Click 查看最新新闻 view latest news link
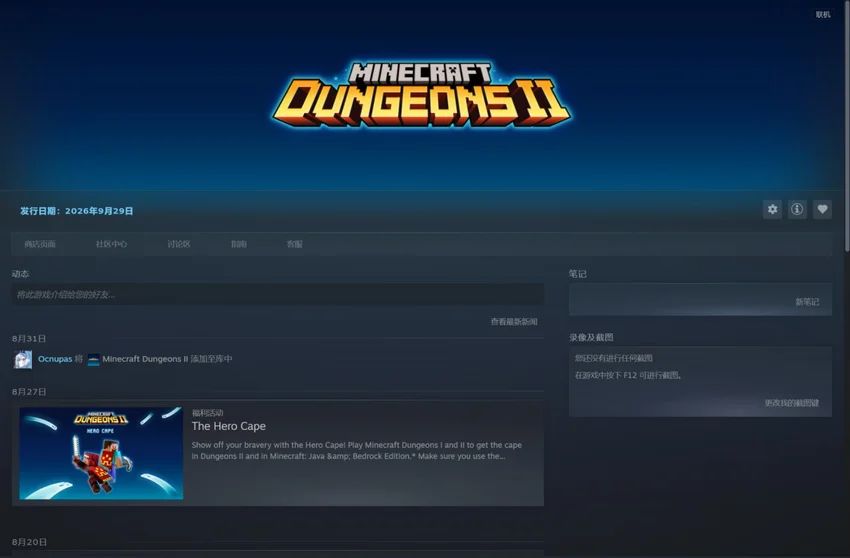 pos(514,322)
